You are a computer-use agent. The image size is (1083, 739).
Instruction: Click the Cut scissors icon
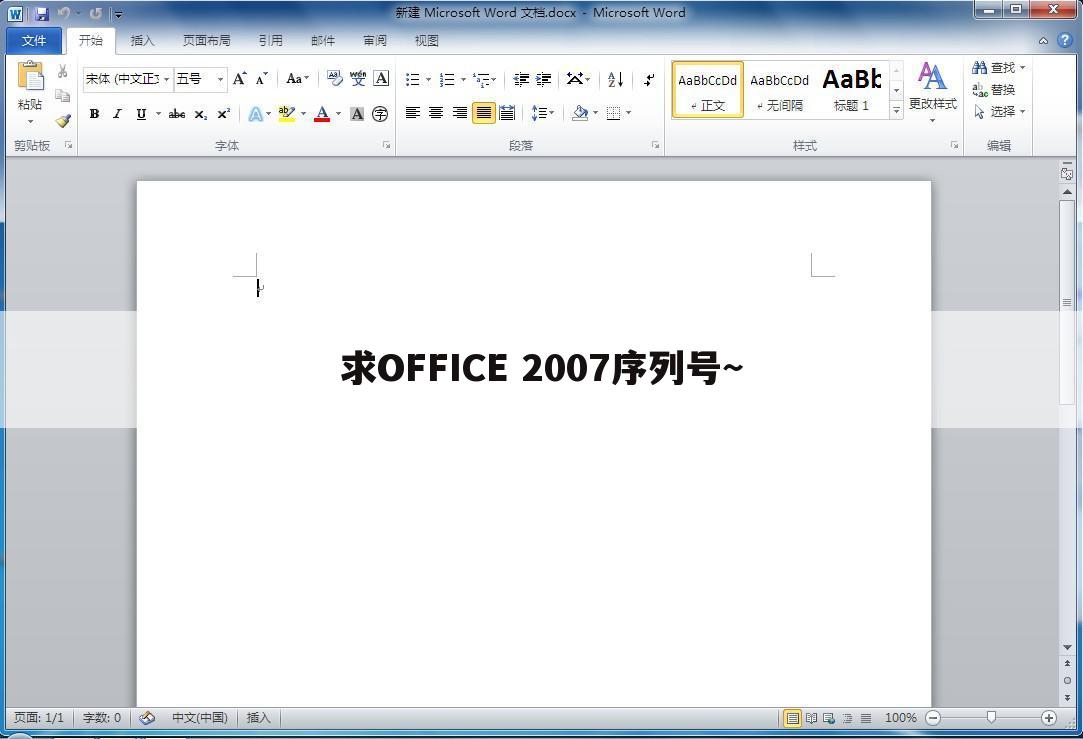pyautogui.click(x=62, y=71)
